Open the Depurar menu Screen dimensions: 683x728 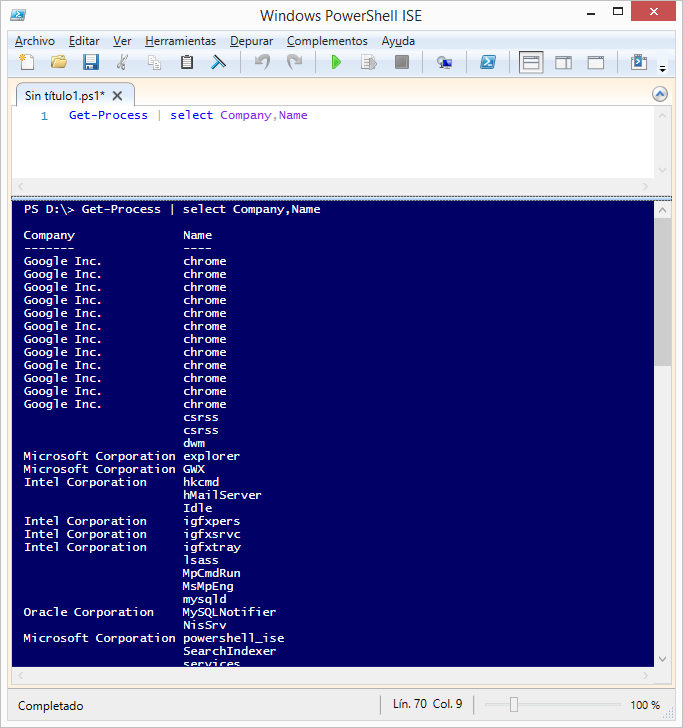point(252,41)
